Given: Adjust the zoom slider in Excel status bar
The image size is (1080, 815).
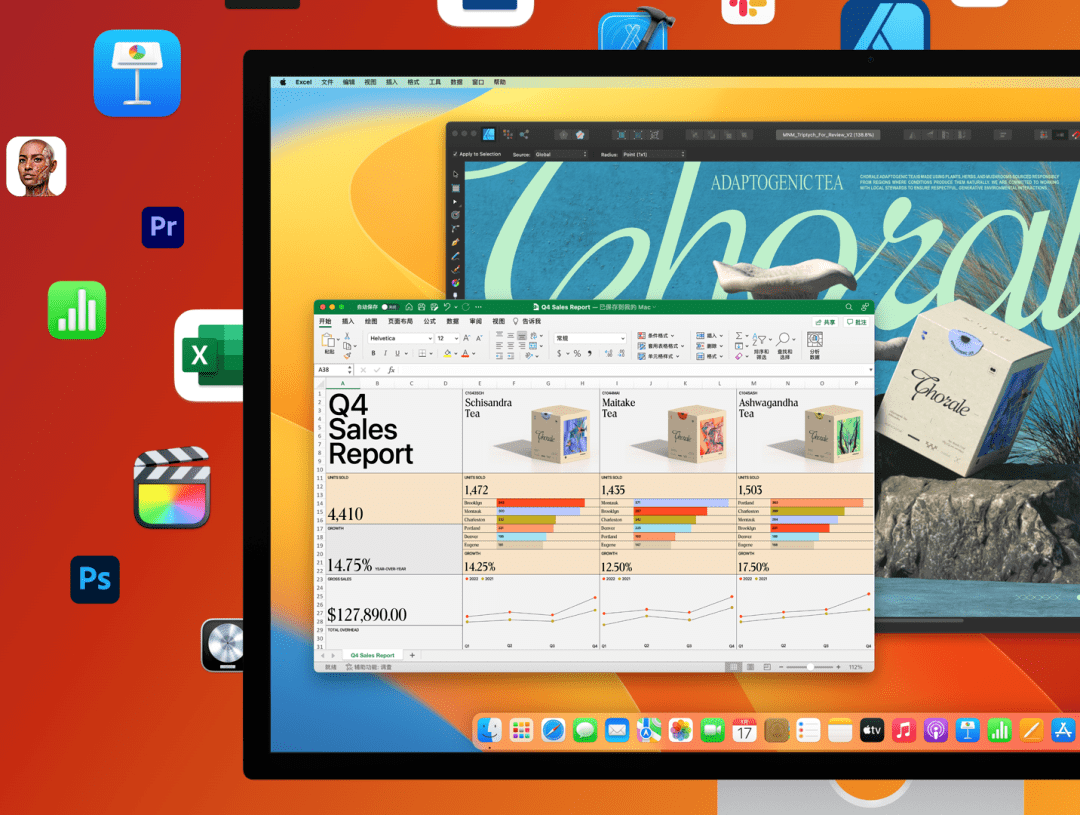Looking at the screenshot, I should pos(809,667).
